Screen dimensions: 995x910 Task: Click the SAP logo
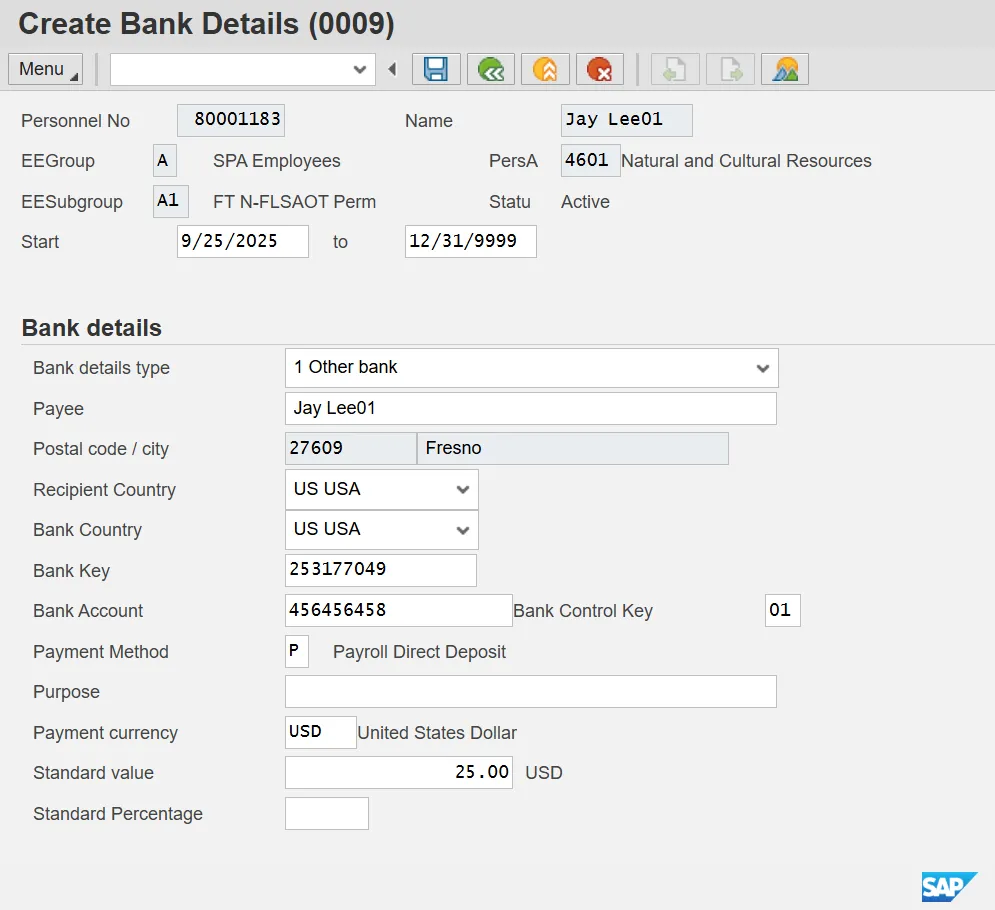point(949,887)
